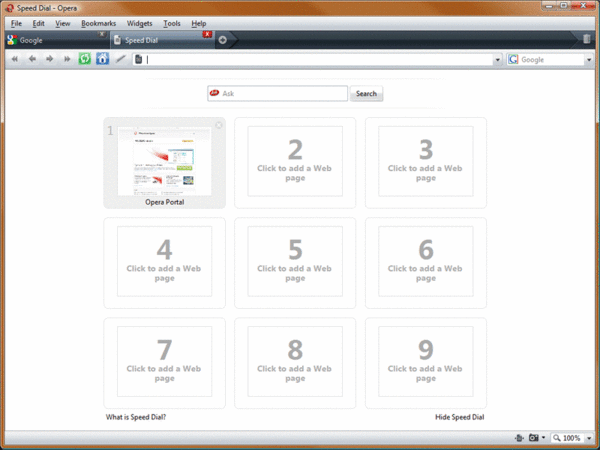Reload the page with green Reload icon
The width and height of the screenshot is (600, 450).
click(85, 59)
